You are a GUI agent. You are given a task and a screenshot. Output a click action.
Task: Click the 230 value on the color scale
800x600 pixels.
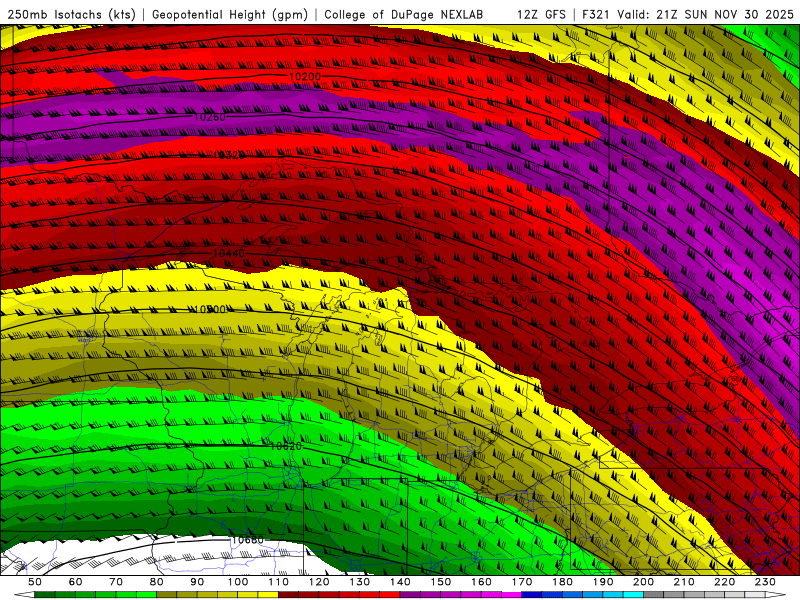point(765,582)
